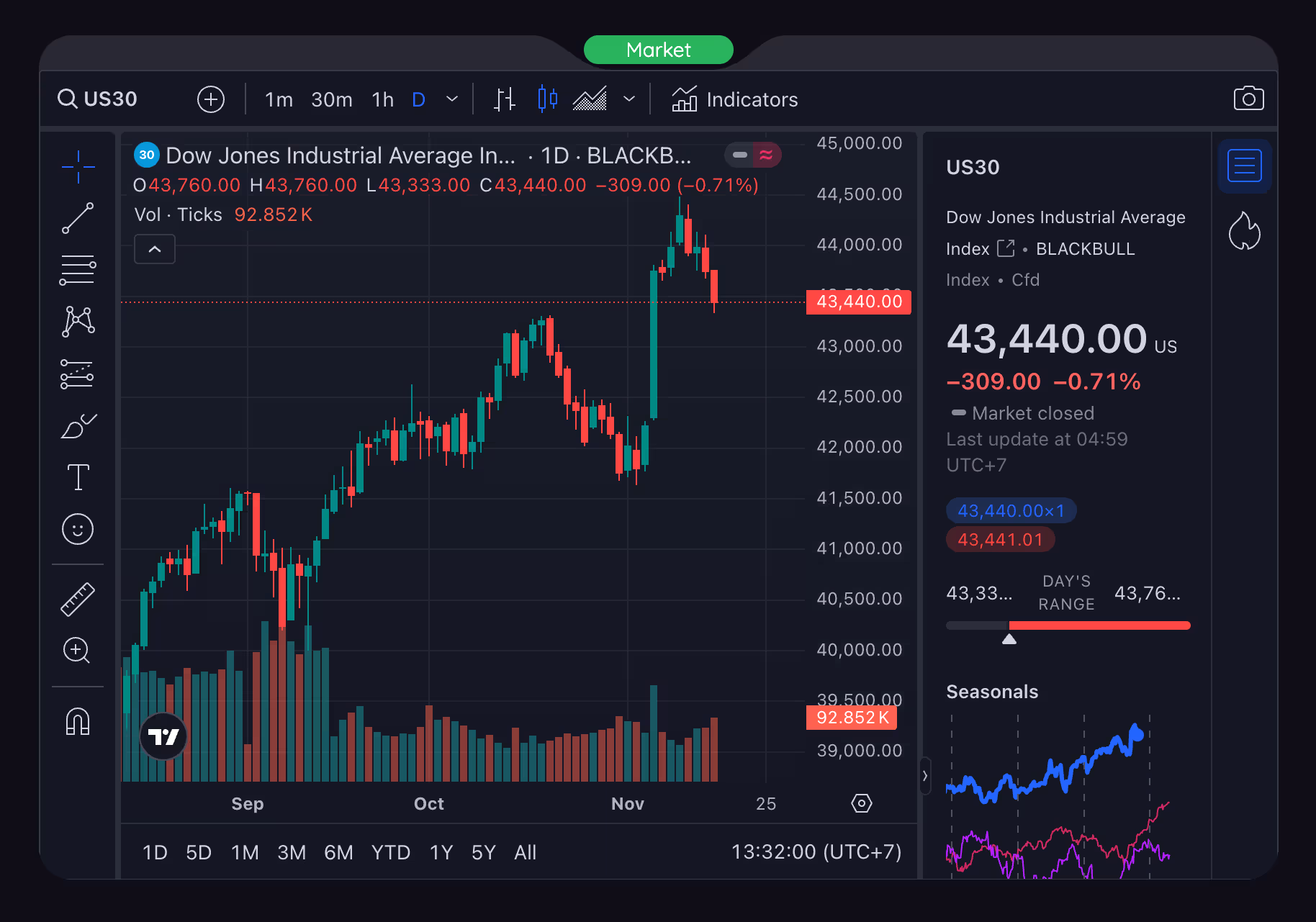Expand the chart style dropdown arrow
The image size is (1316, 922).
pos(629,99)
